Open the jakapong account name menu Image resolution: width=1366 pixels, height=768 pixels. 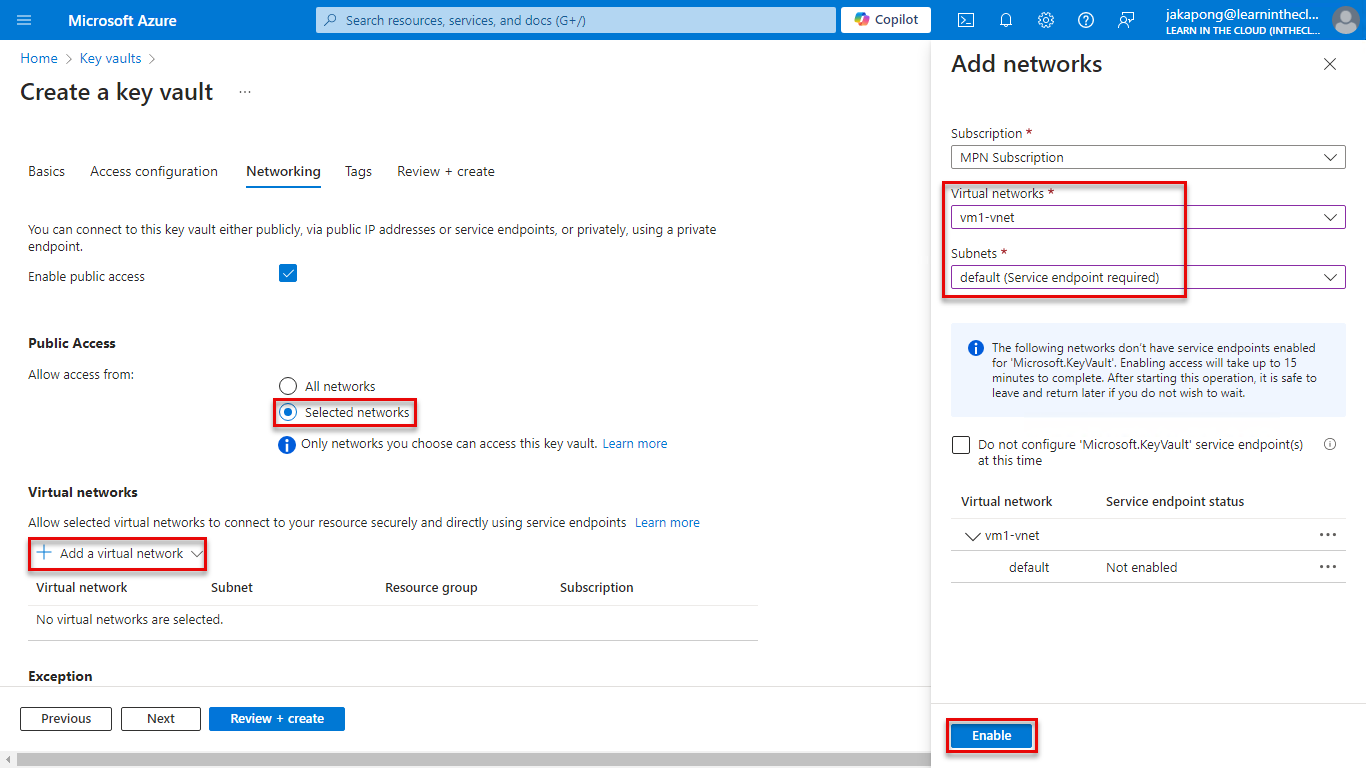(x=1242, y=20)
